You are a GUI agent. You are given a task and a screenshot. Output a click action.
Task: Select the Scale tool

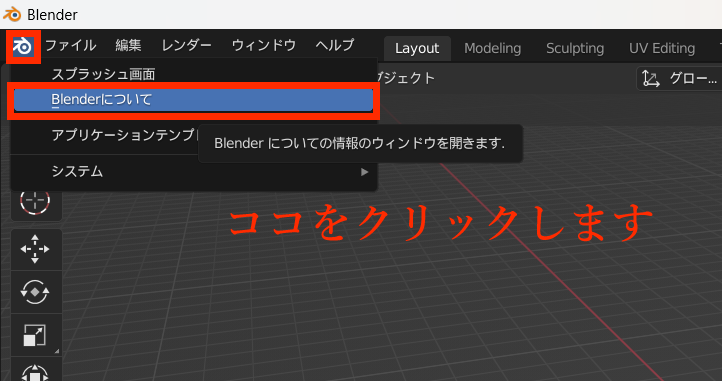[x=35, y=335]
